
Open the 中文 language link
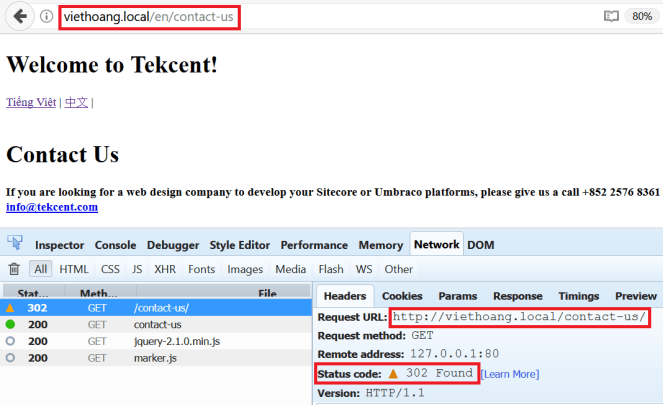point(76,102)
